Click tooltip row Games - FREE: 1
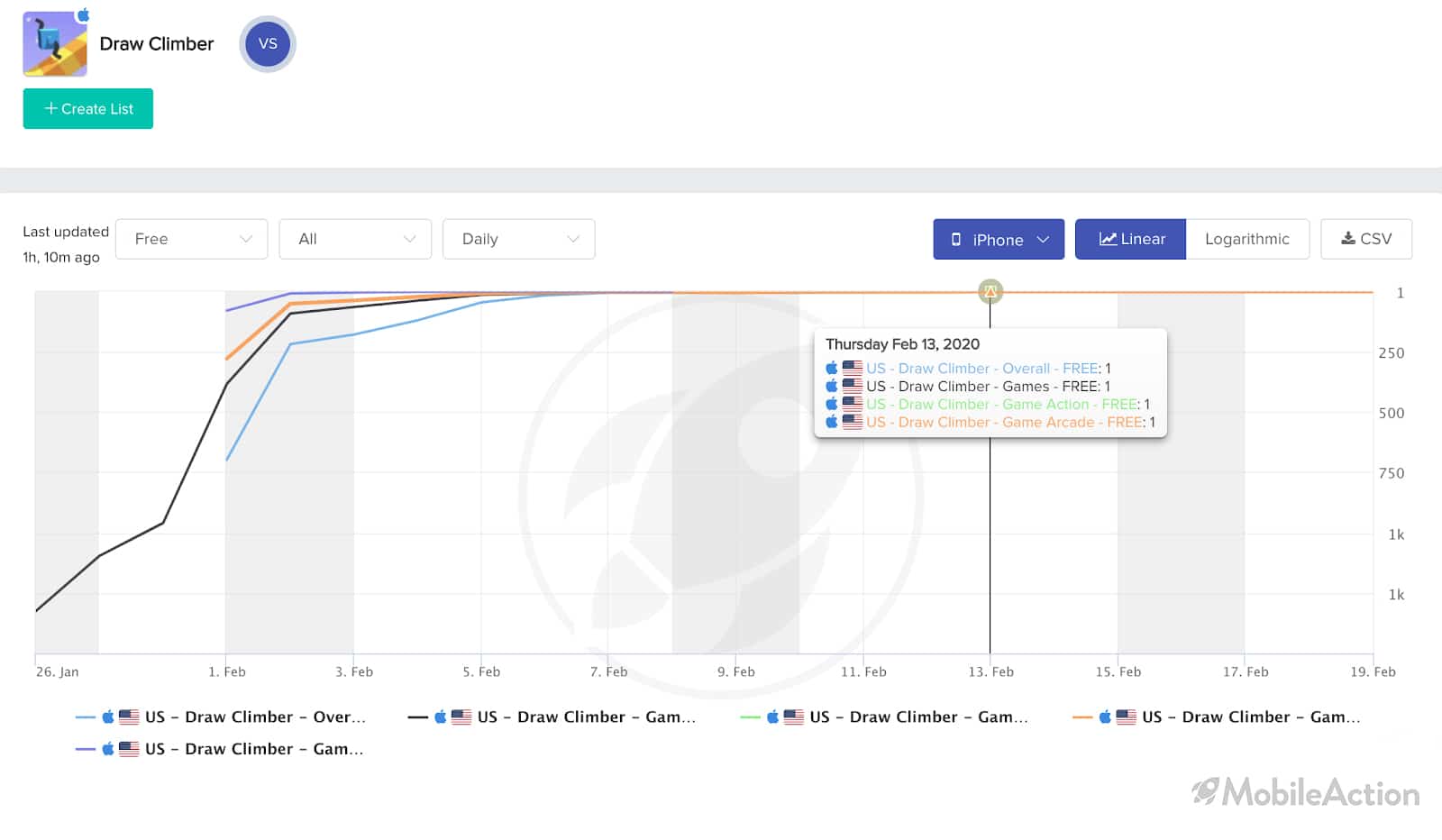 pyautogui.click(x=968, y=387)
